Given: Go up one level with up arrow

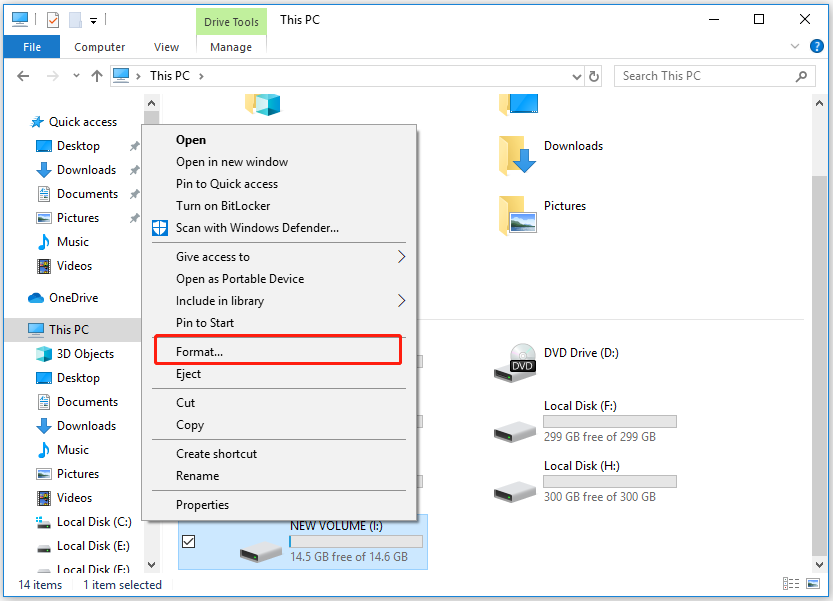Looking at the screenshot, I should click(x=97, y=76).
